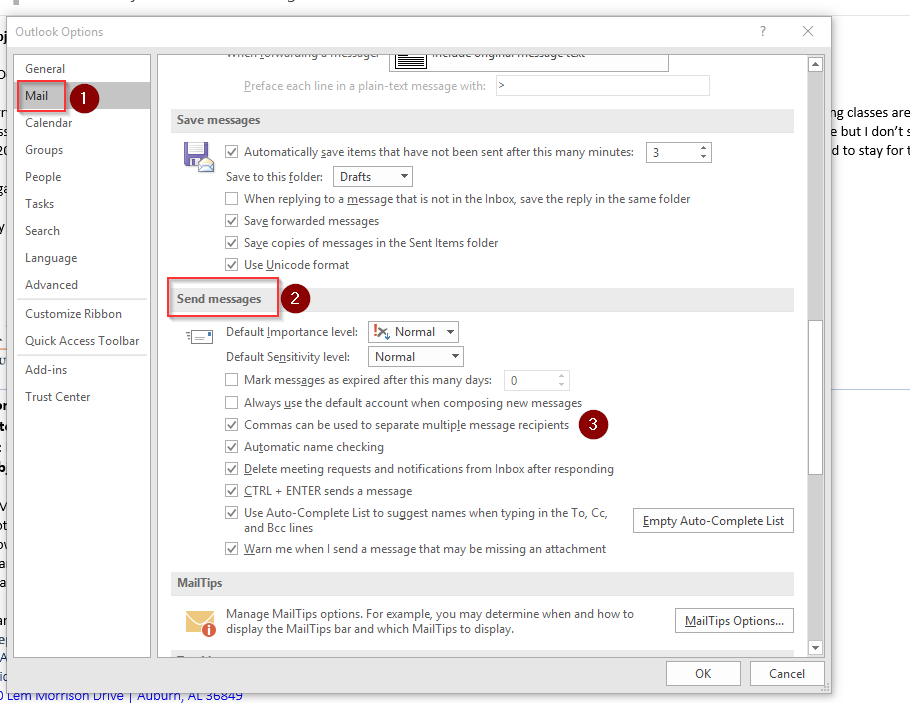Expand the Default Importance level dropdown

pos(413,332)
